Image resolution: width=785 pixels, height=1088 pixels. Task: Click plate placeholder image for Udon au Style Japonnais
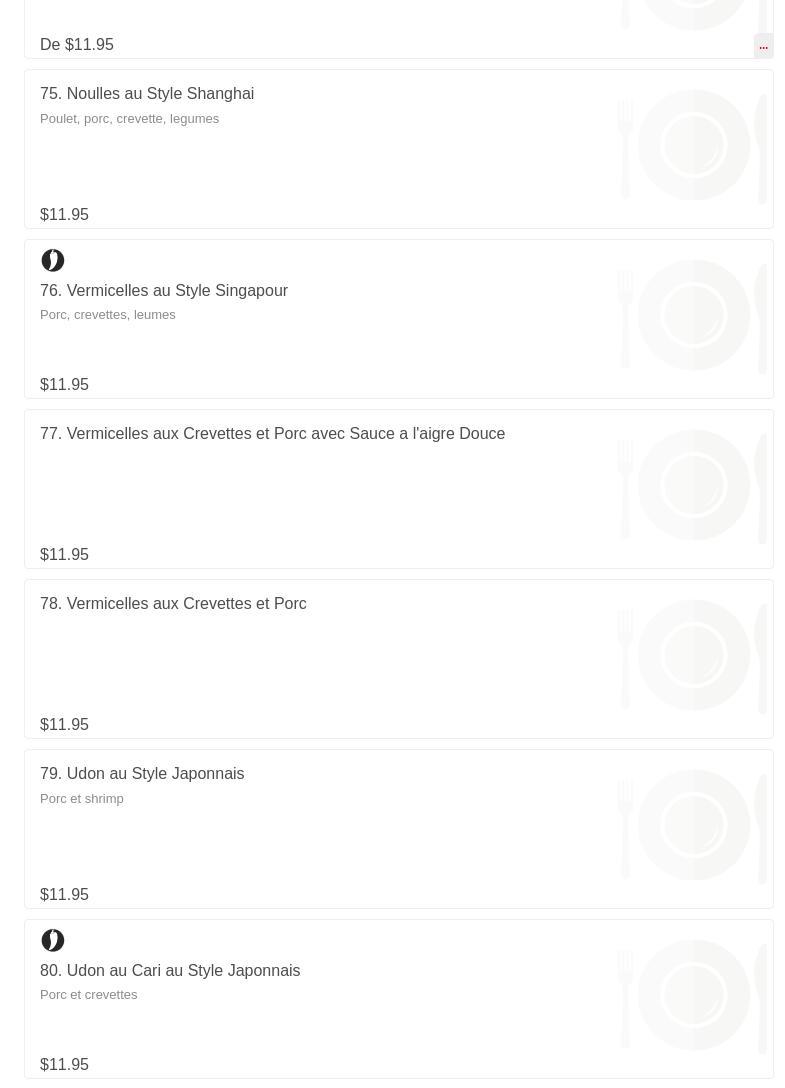click(694, 826)
